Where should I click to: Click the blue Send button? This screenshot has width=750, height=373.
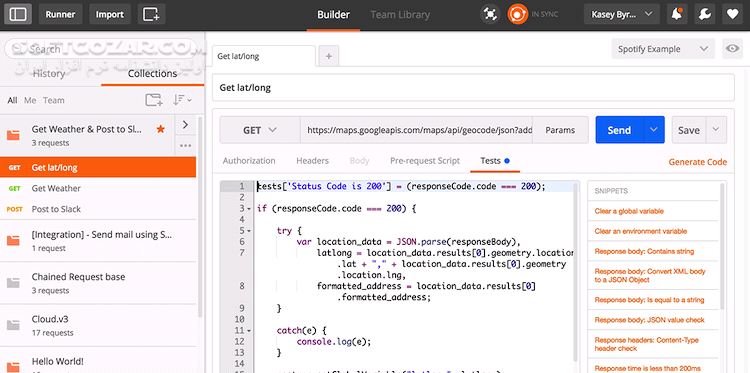pyautogui.click(x=619, y=130)
